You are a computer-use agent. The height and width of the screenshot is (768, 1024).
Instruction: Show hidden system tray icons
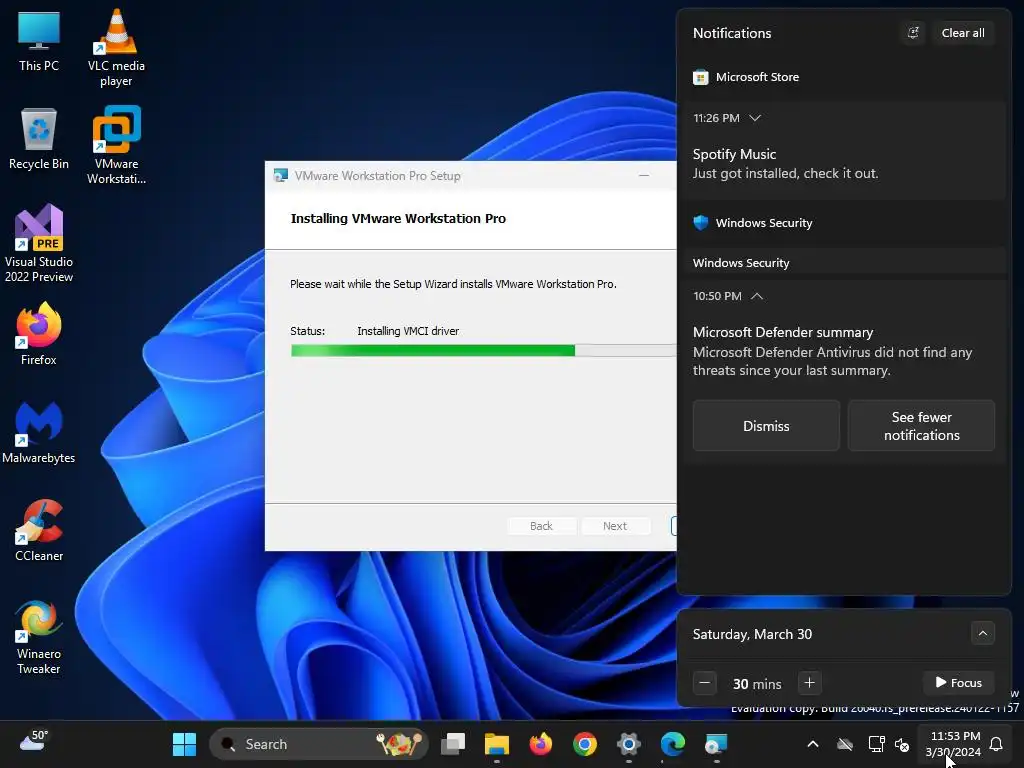tap(813, 744)
